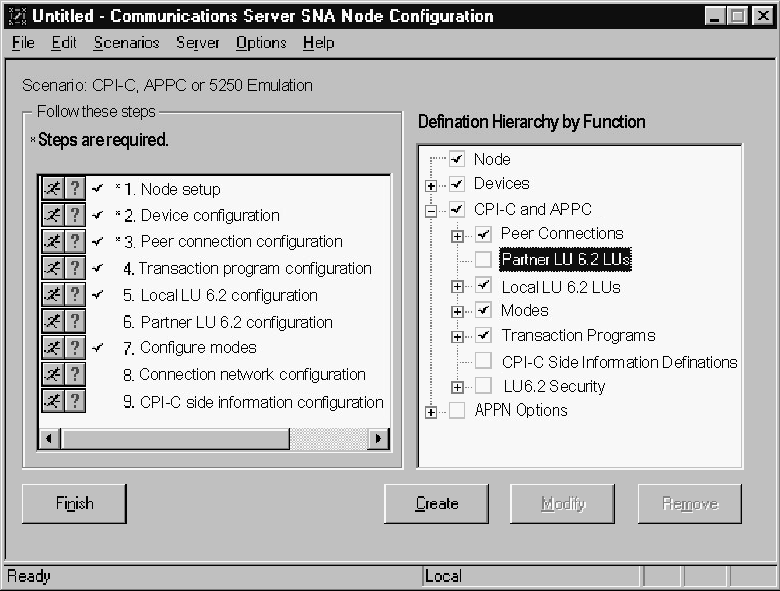Select Partner LU 6.2 LUs tree item
Image resolution: width=780 pixels, height=591 pixels.
point(566,260)
